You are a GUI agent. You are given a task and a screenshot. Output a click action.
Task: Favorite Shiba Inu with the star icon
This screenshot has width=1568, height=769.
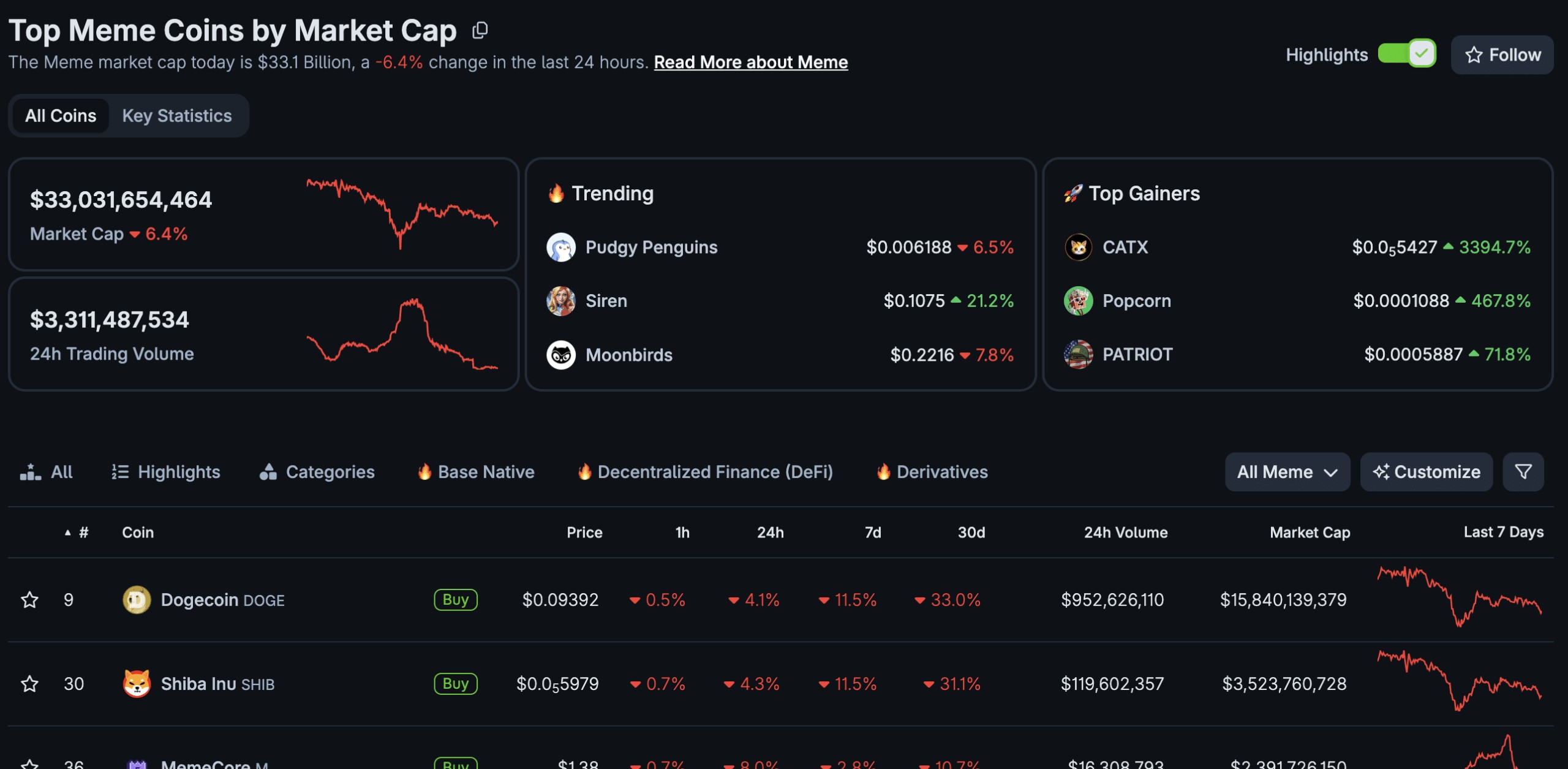pyautogui.click(x=29, y=684)
